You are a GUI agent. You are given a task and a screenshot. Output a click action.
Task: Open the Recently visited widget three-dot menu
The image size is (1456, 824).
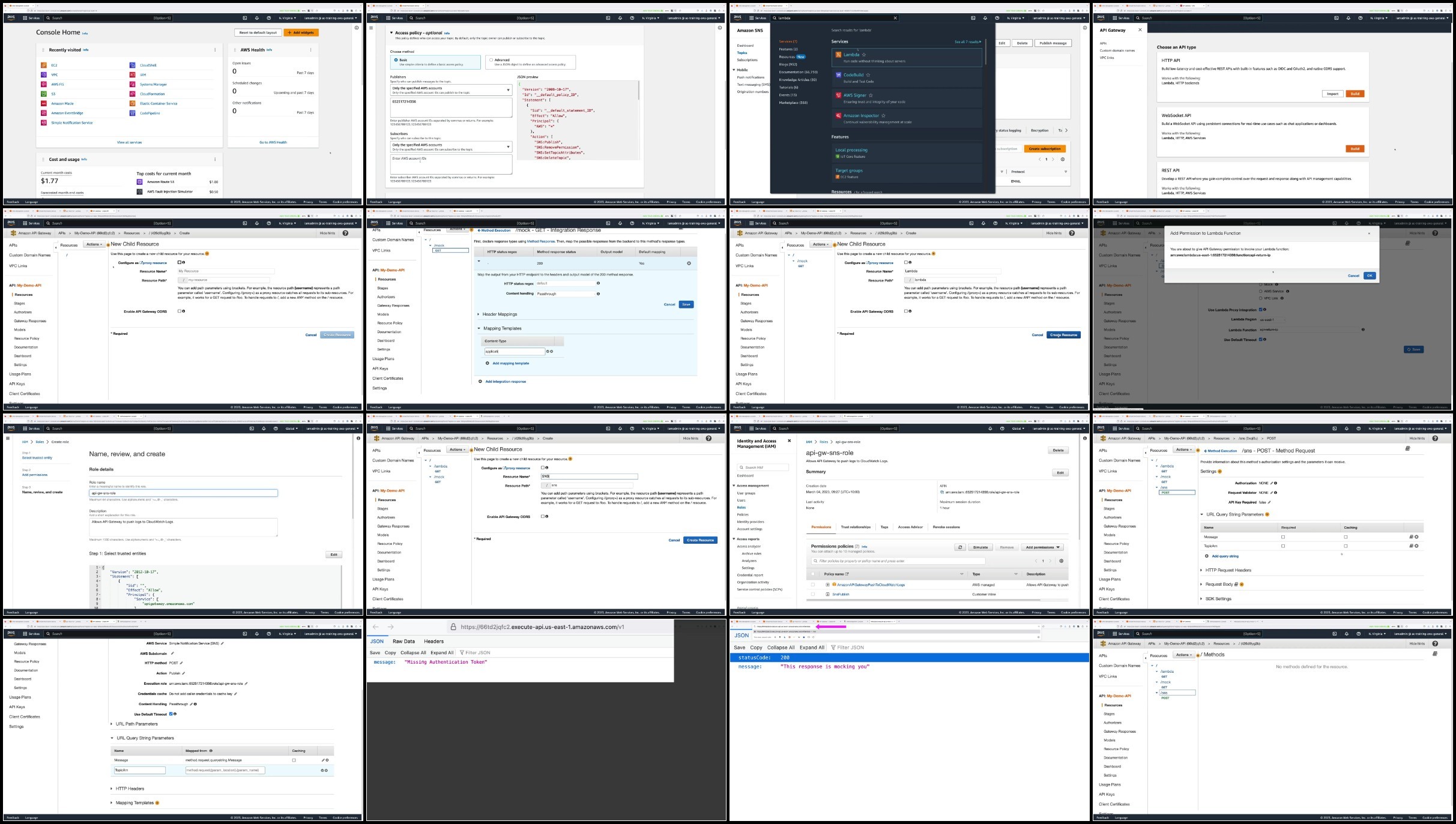[215, 50]
